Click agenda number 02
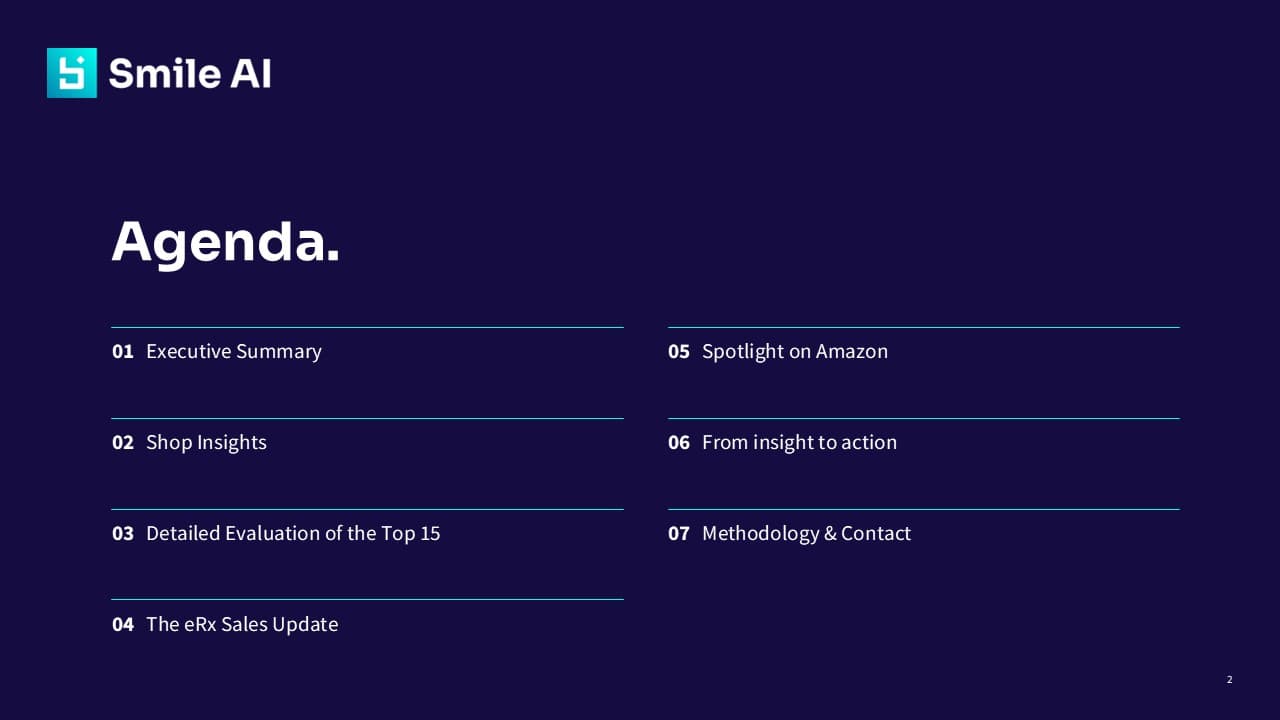The width and height of the screenshot is (1280, 720). [123, 442]
